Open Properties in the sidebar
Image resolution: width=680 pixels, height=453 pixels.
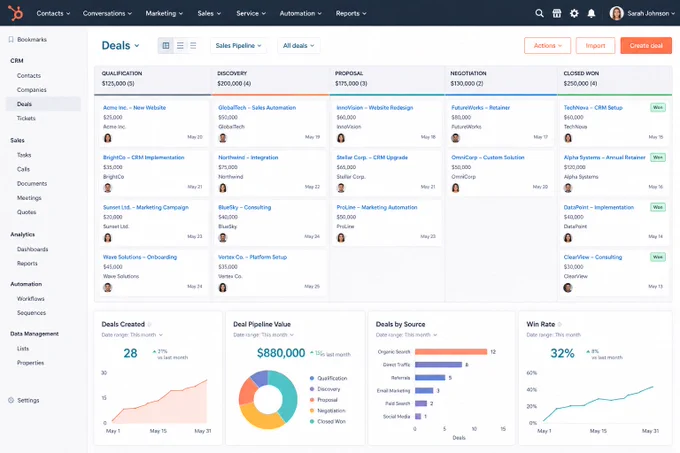pos(30,363)
